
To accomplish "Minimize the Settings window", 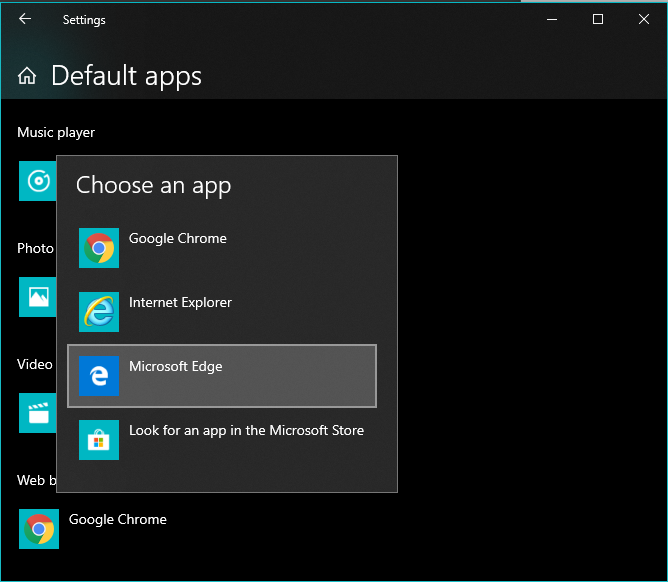I will [552, 19].
